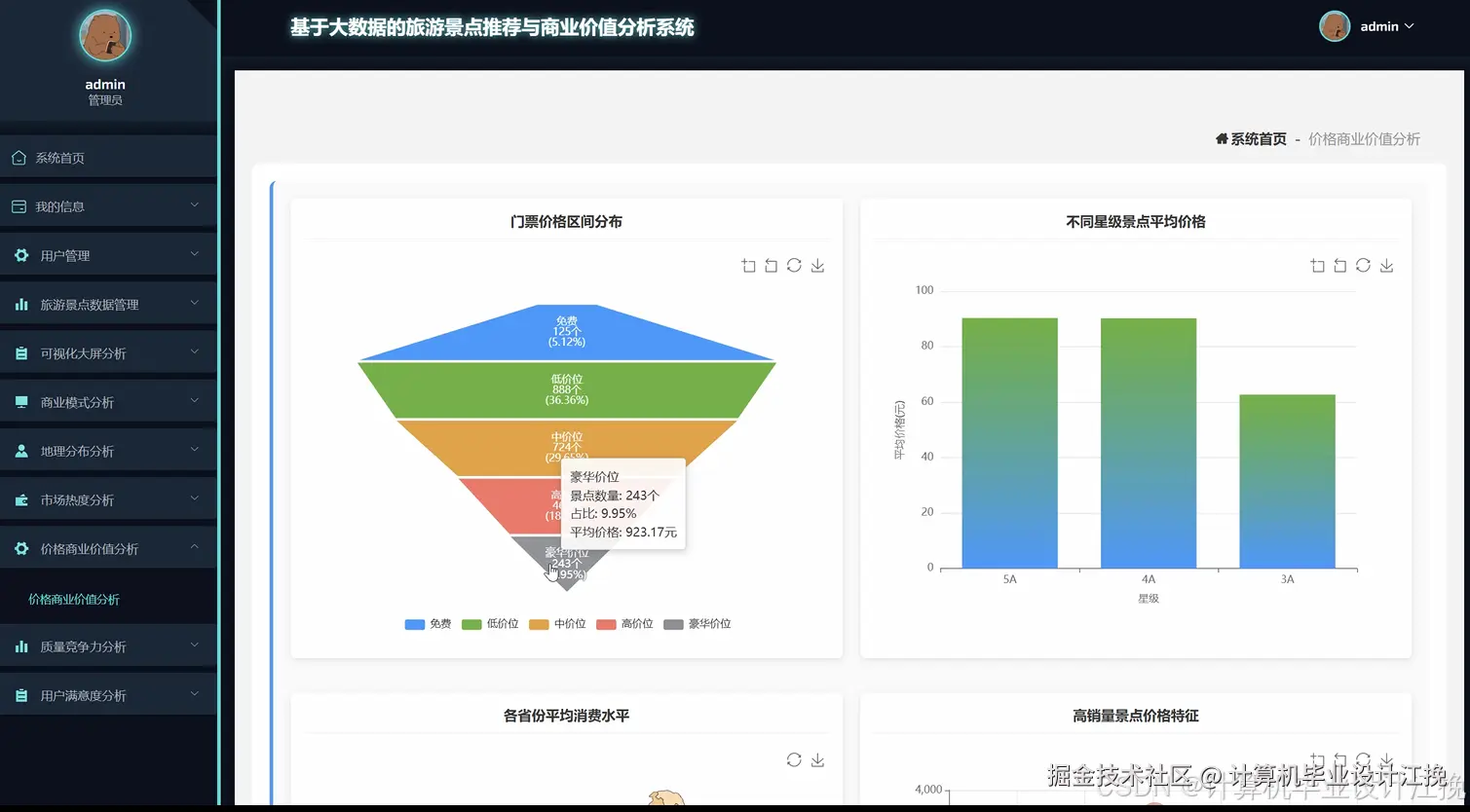Select the 价格商业价值分析 submenu entry
The height and width of the screenshot is (812, 1470).
pos(74,600)
